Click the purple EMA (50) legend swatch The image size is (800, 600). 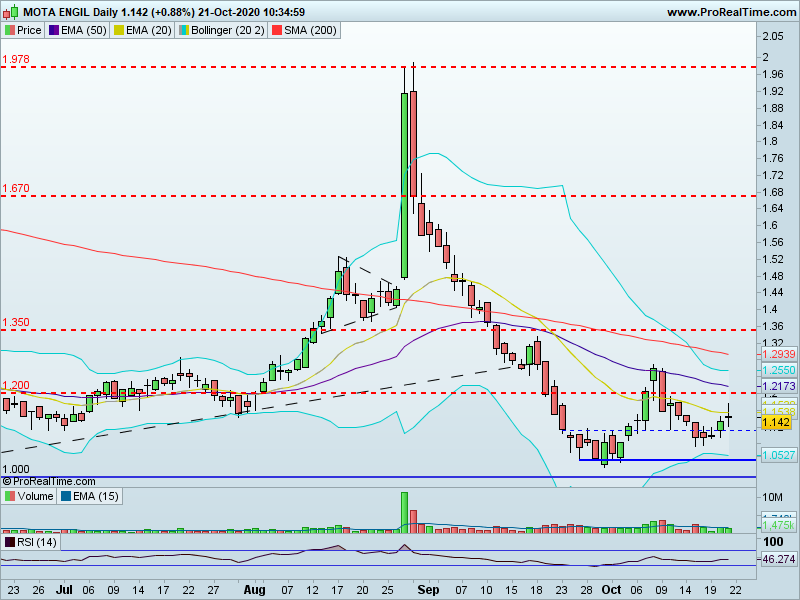click(54, 30)
